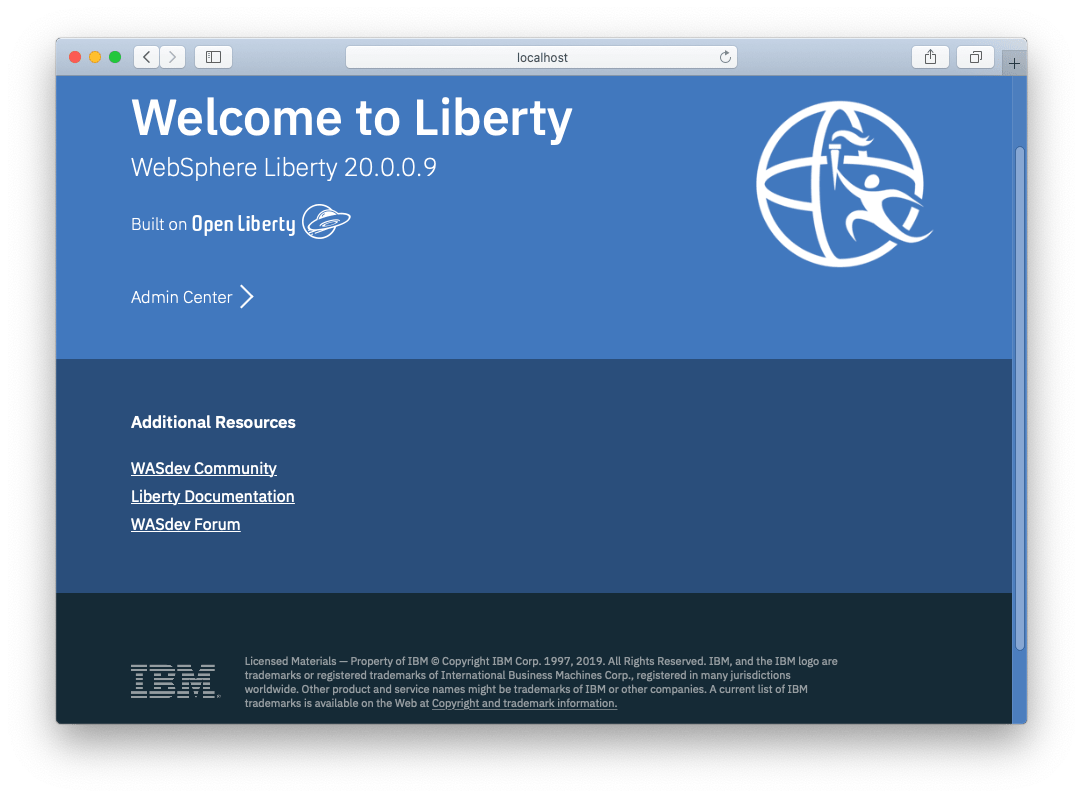Reload the localhost page

(x=725, y=57)
